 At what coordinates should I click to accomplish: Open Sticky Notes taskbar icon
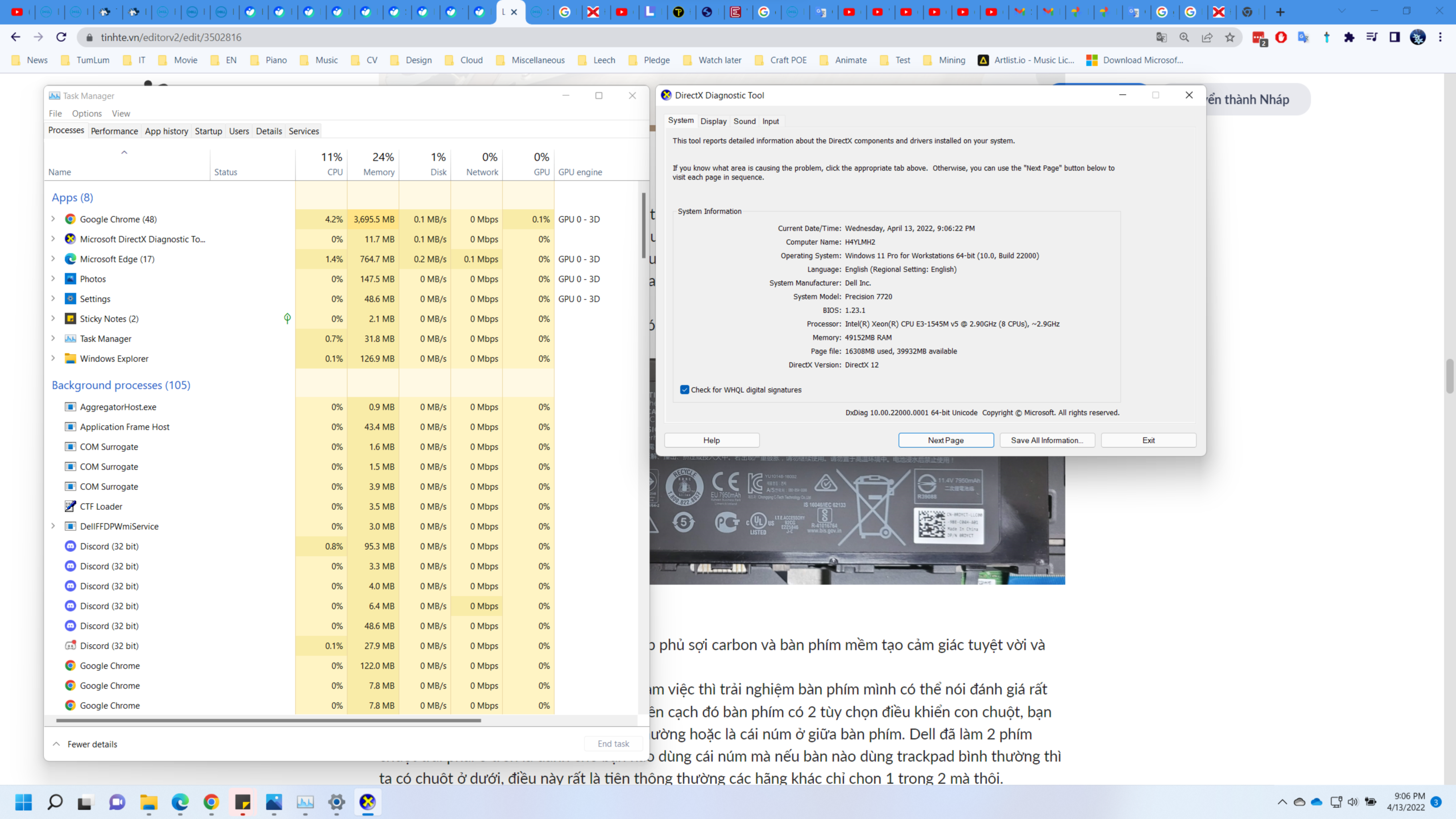click(242, 801)
